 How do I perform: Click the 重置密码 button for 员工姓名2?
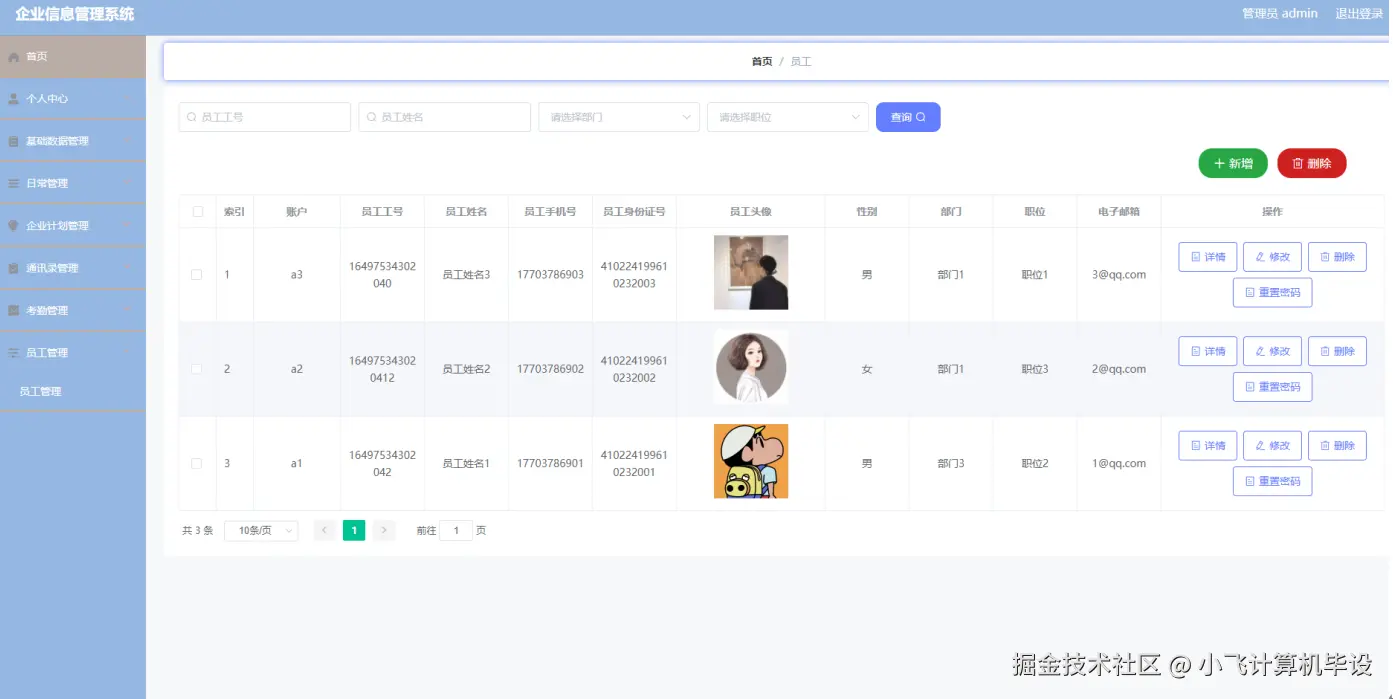click(x=1272, y=386)
